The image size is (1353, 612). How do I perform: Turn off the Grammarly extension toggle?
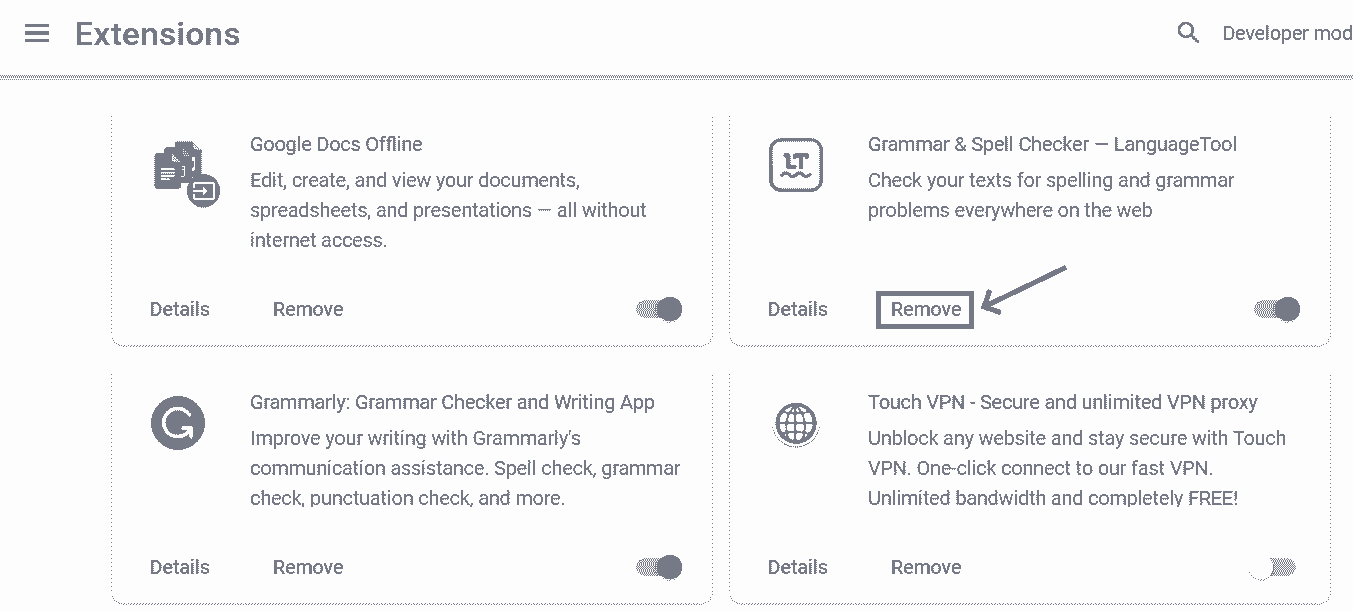coord(660,567)
